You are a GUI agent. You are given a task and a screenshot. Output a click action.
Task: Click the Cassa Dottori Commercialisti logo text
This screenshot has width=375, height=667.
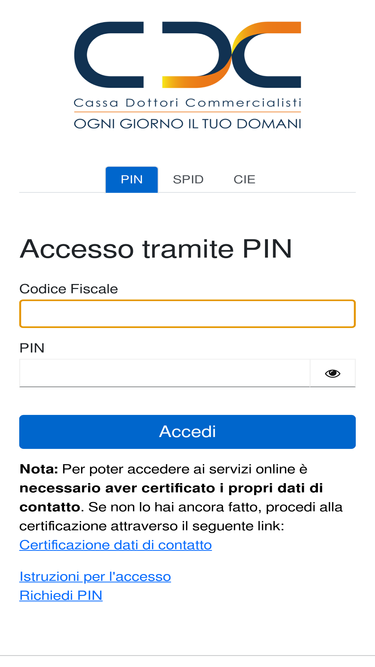[188, 103]
